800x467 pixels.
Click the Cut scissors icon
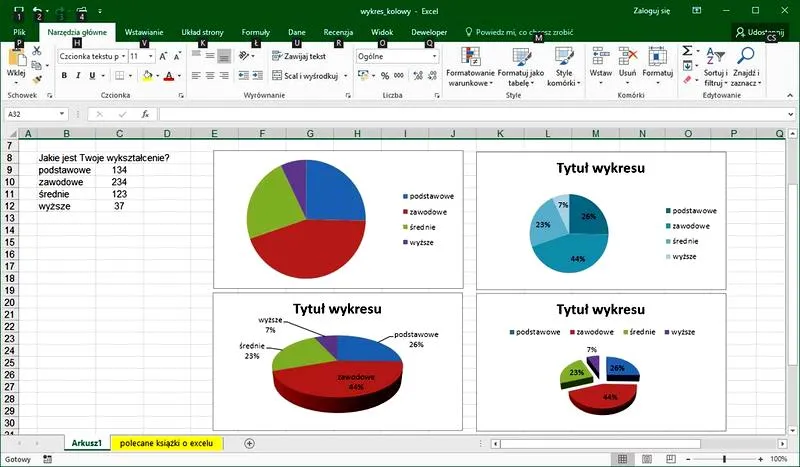(37, 51)
